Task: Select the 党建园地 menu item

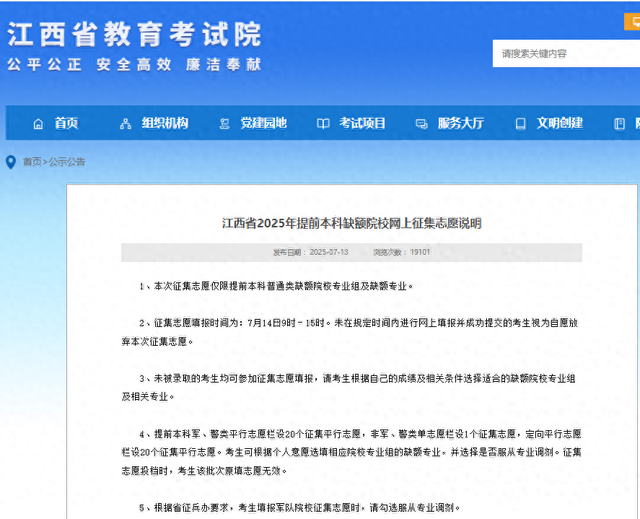Action: (263, 124)
